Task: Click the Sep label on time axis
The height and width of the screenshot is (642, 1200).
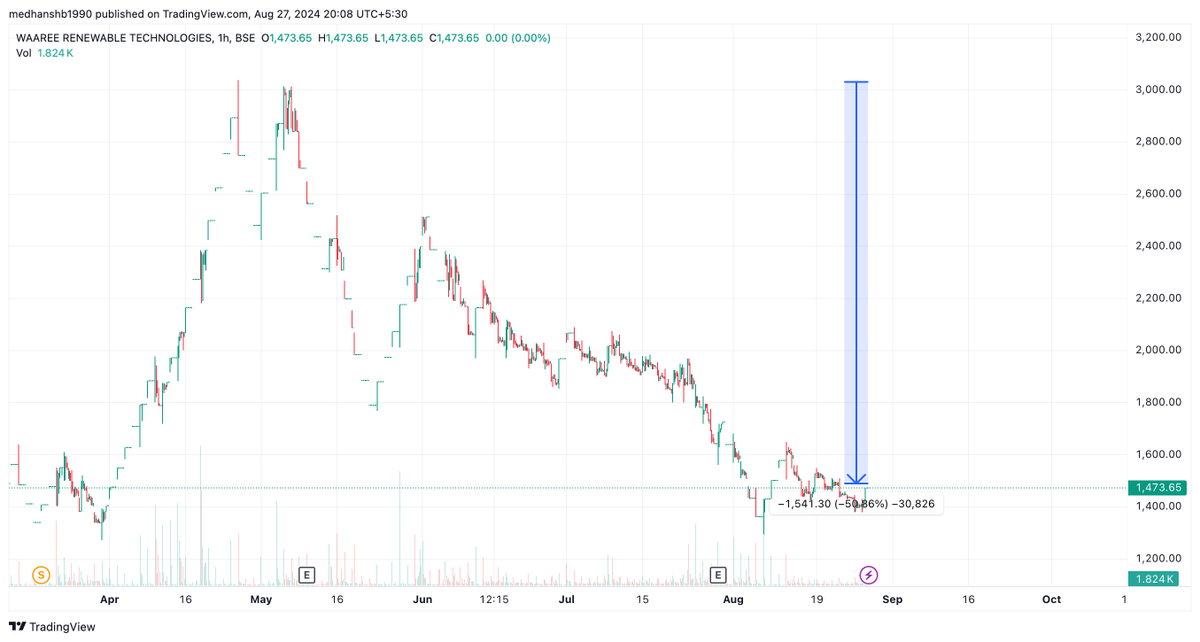Action: coord(892,599)
